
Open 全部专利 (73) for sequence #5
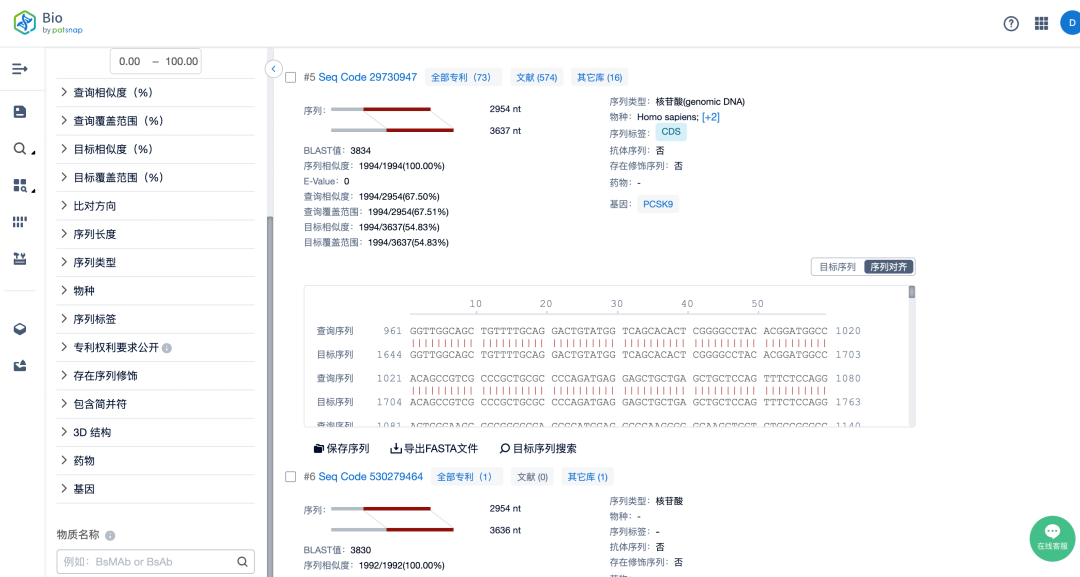pos(463,78)
